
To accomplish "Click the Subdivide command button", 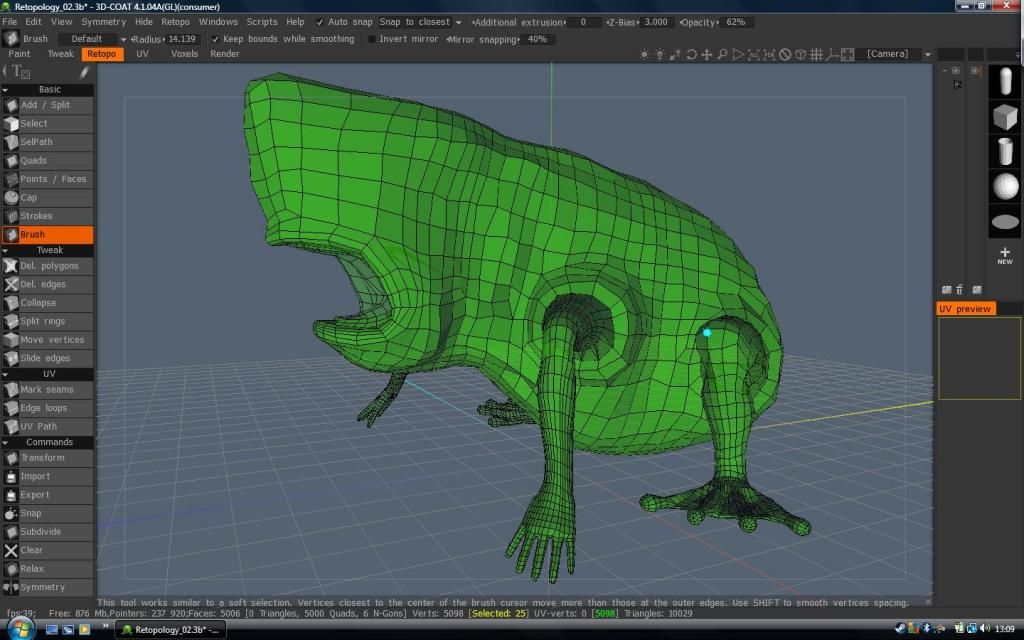I will click(41, 532).
